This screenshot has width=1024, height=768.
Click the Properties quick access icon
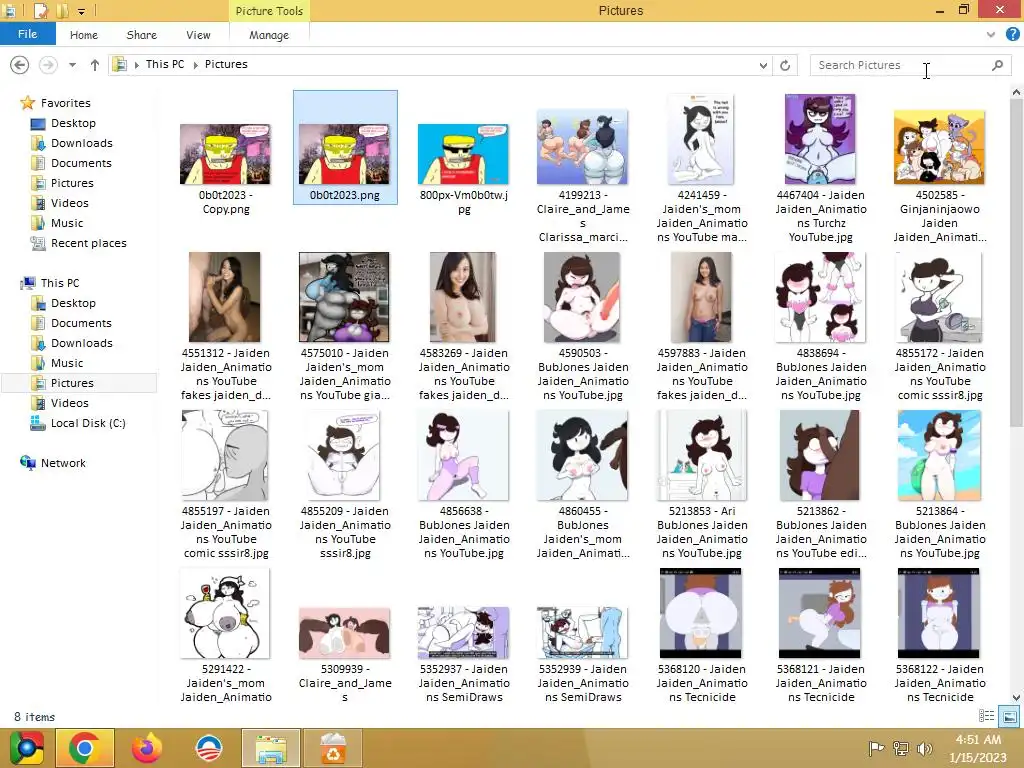(40, 10)
